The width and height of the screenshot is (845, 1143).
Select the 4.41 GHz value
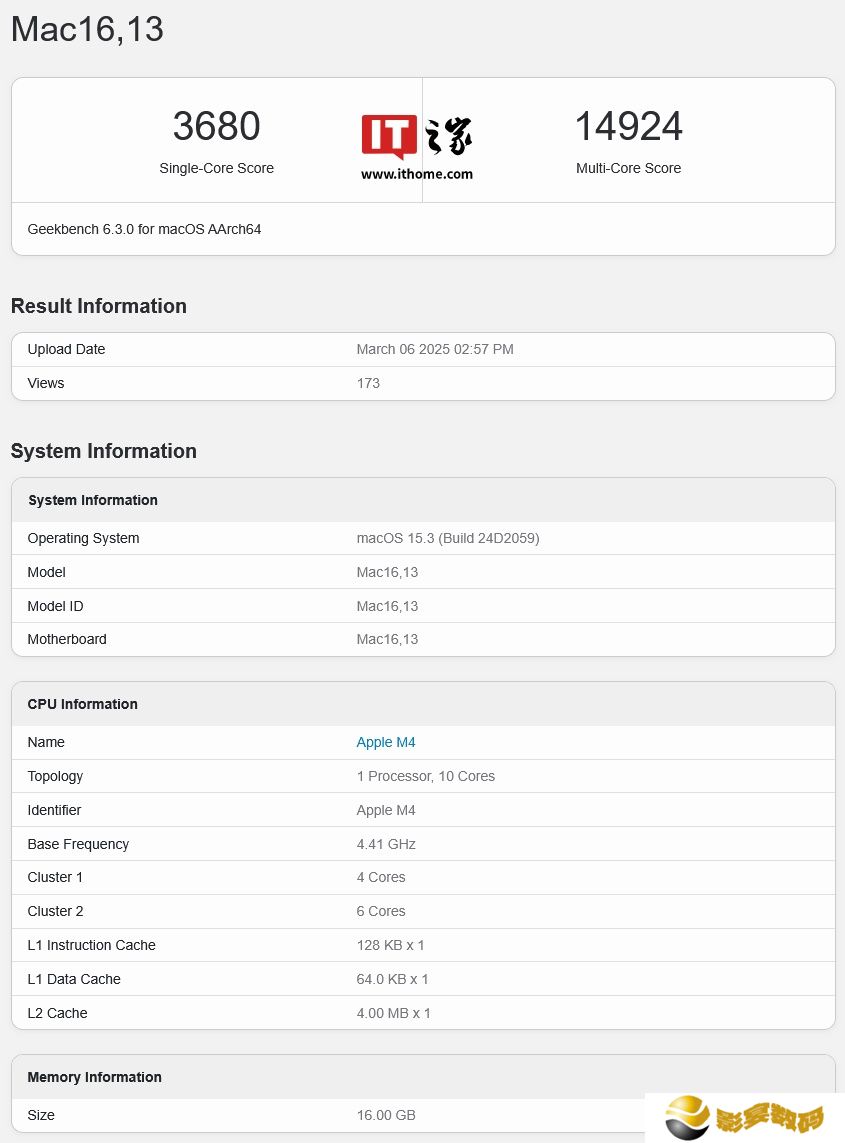click(x=386, y=844)
